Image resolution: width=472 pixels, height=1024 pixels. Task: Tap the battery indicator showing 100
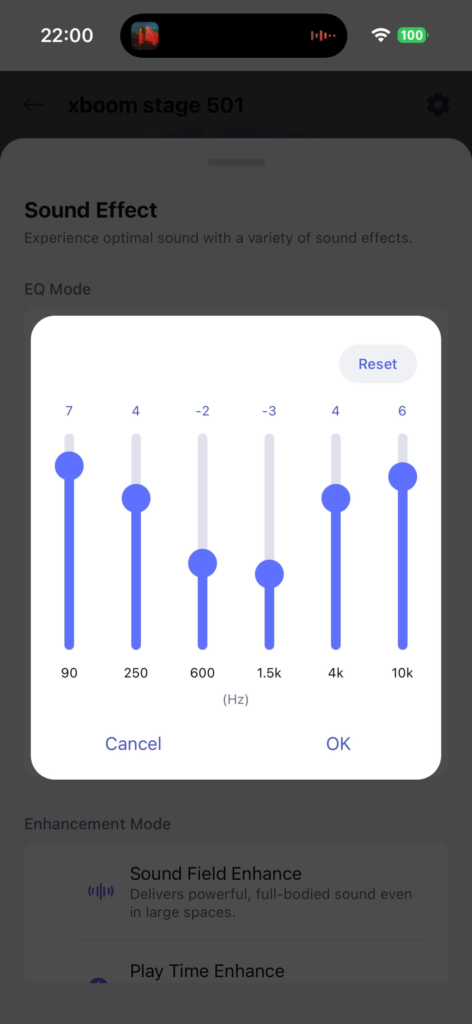[413, 35]
